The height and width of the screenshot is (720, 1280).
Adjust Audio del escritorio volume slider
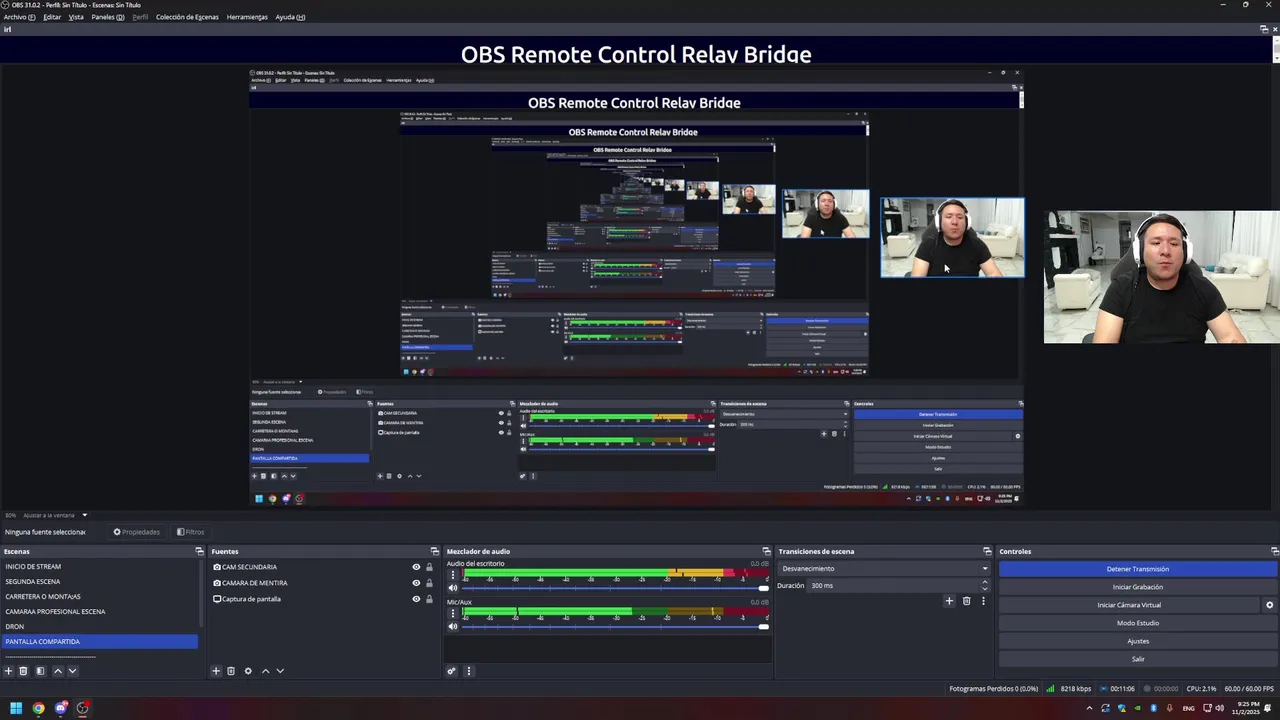[615, 588]
